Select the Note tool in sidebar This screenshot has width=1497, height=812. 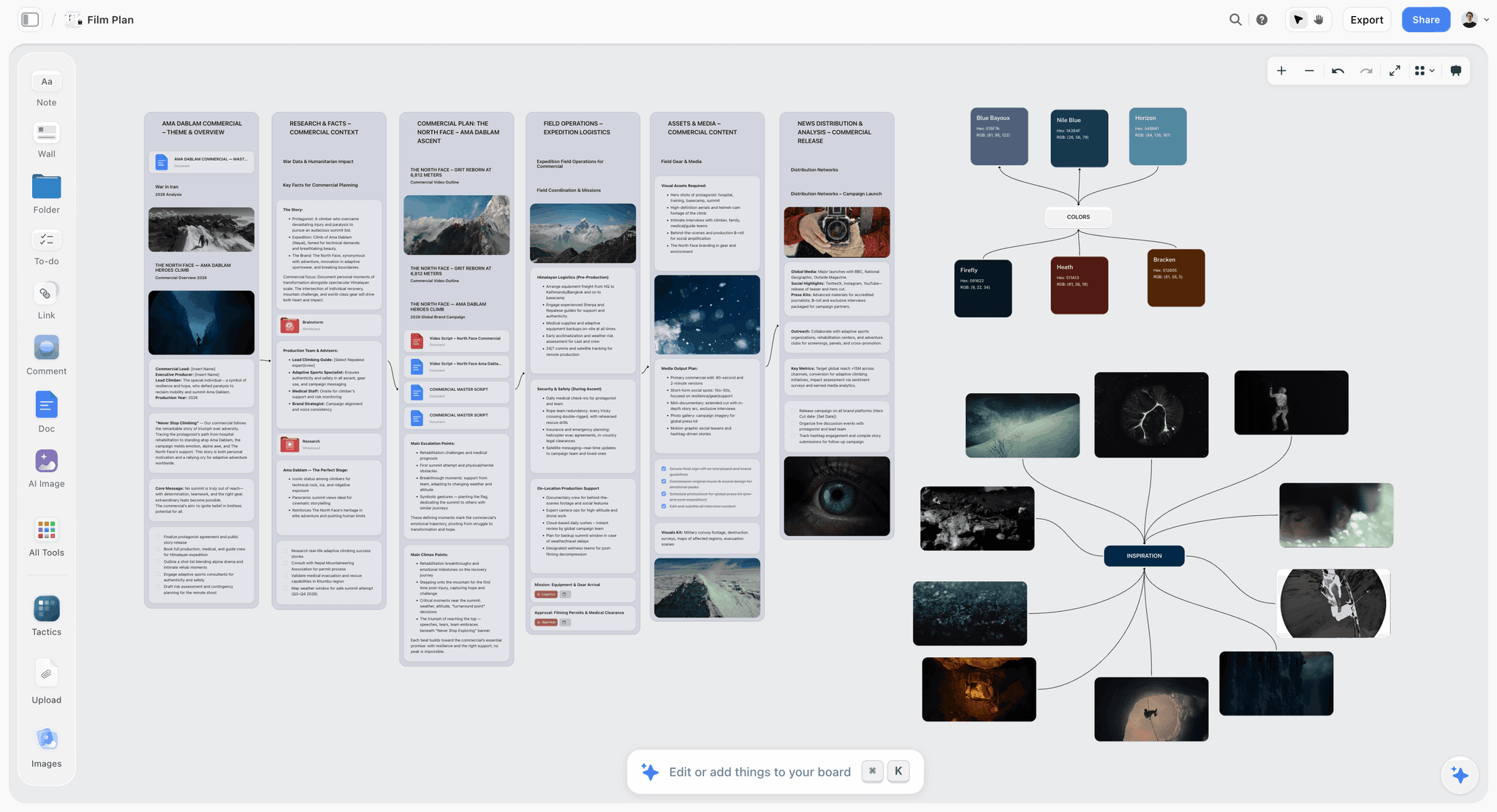pos(46,89)
